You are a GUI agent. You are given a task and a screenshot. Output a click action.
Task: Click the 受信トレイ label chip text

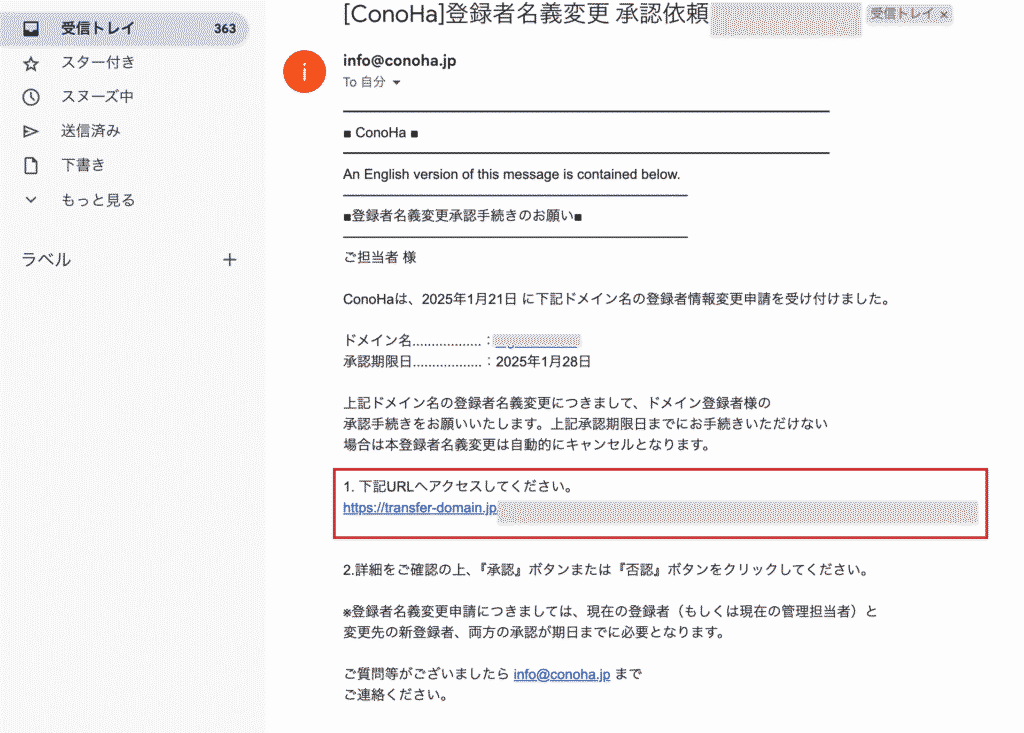tap(902, 14)
